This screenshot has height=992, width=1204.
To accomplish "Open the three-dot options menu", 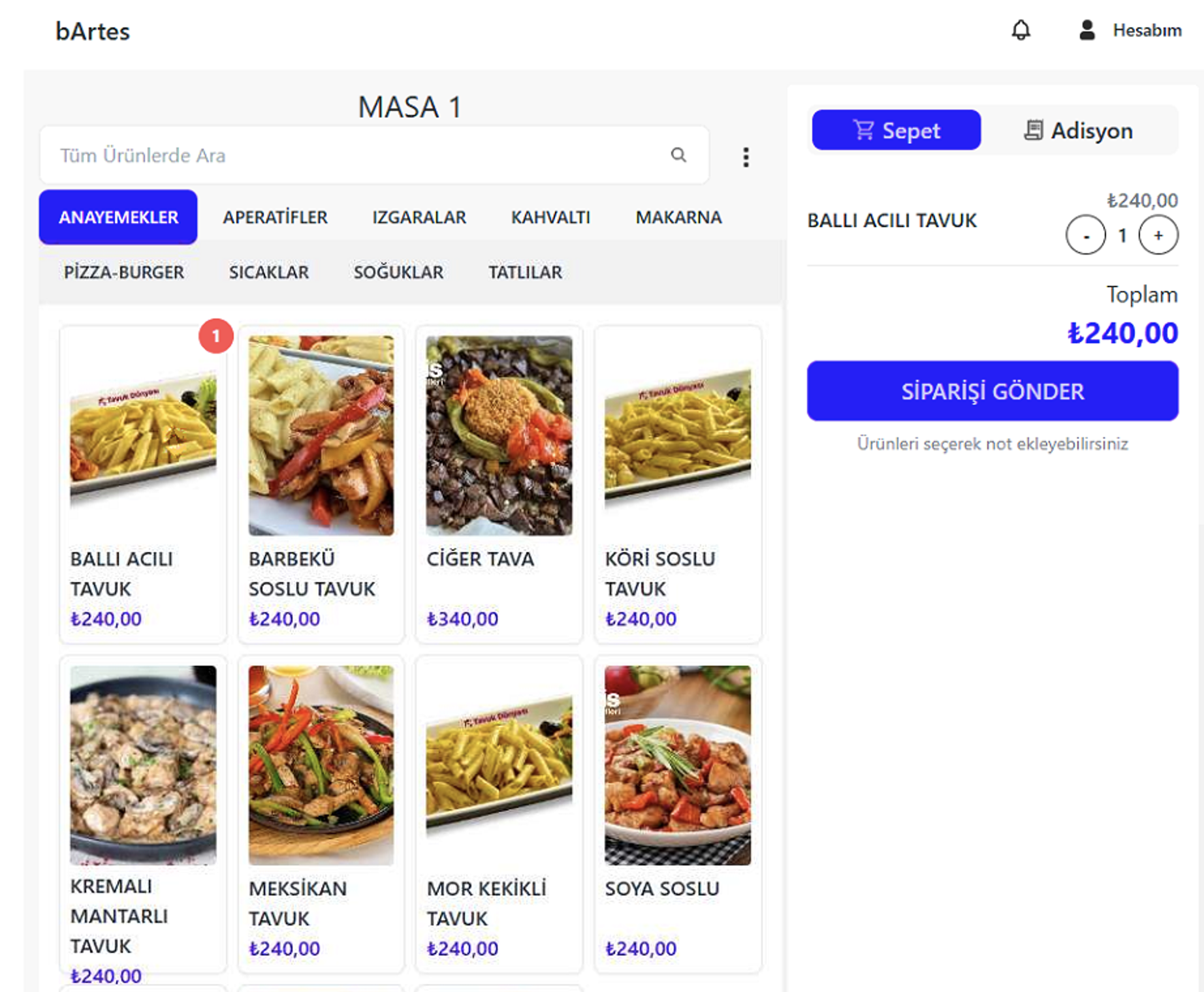I will pos(746,157).
